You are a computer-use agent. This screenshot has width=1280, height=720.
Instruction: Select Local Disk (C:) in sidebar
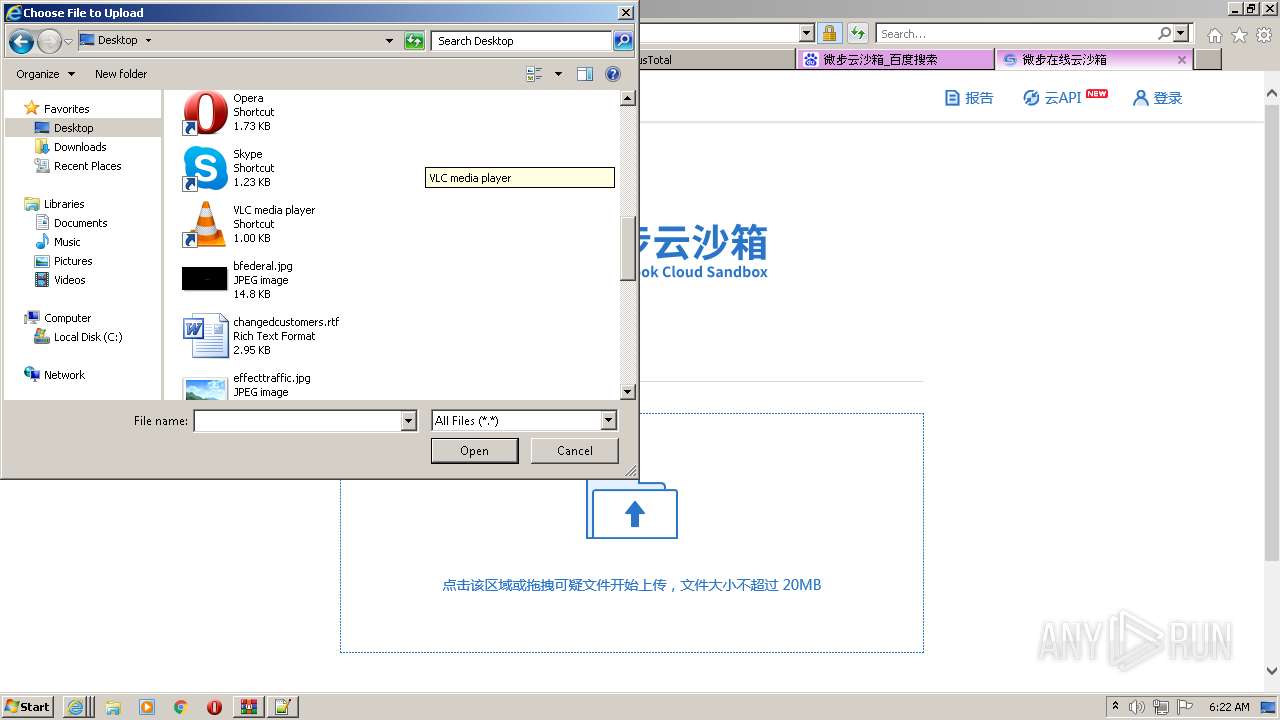(x=88, y=337)
